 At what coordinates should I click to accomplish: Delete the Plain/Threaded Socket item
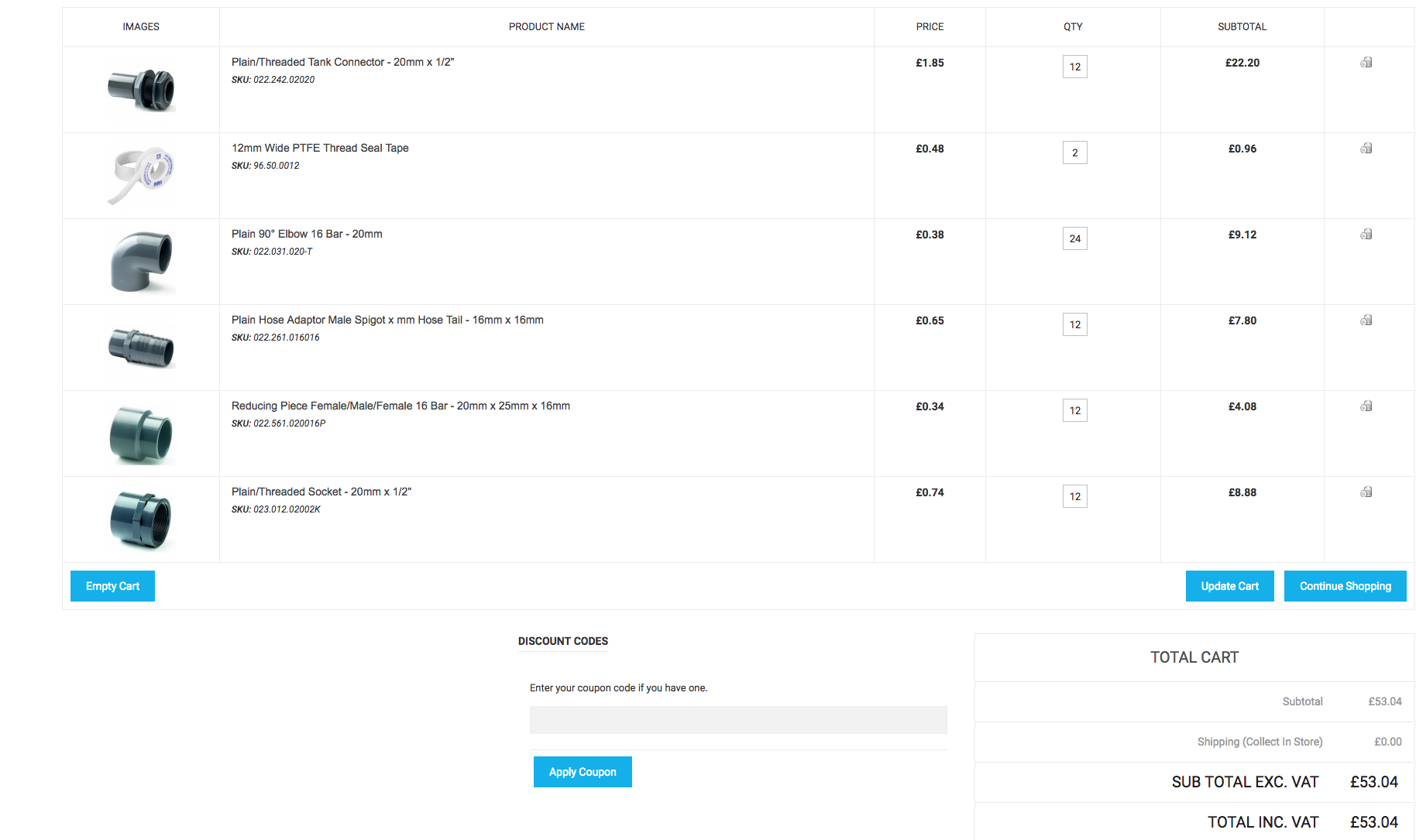tap(1366, 492)
